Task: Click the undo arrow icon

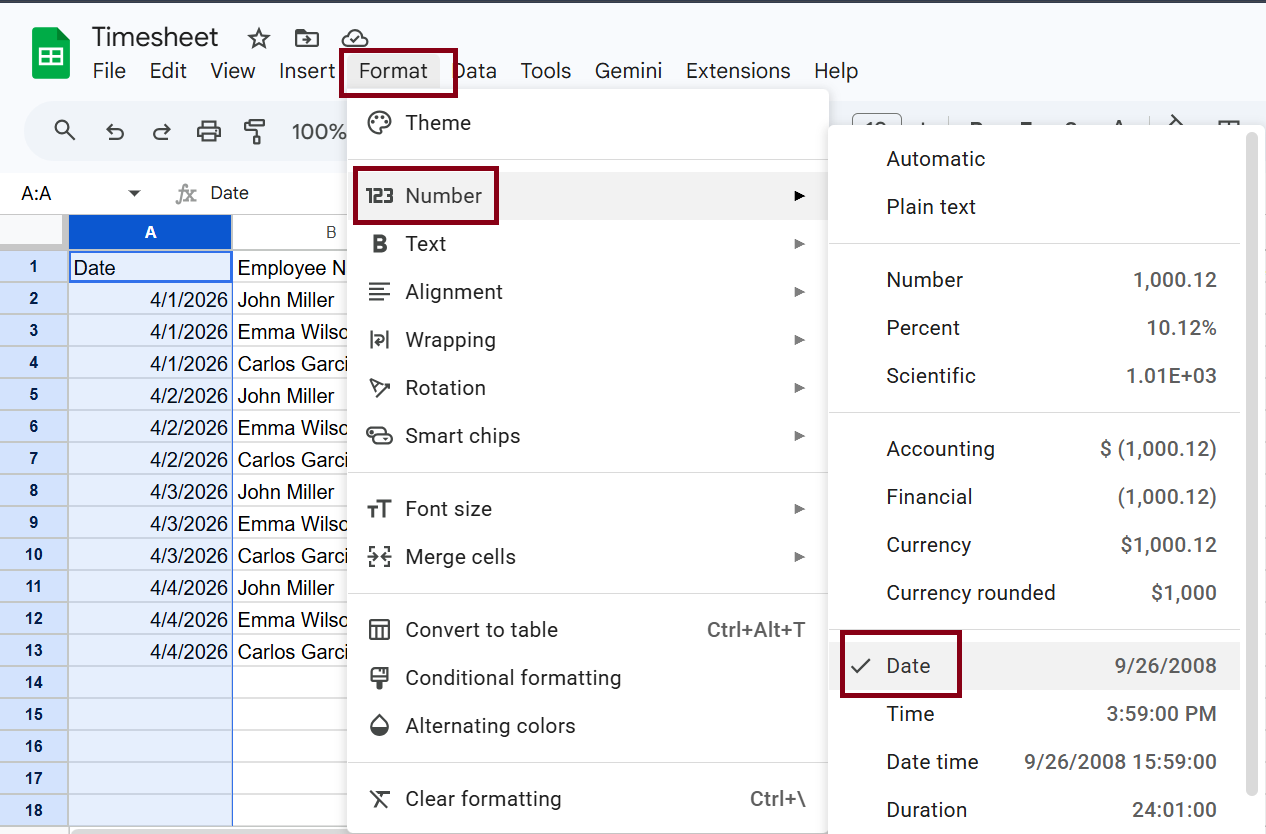Action: (115, 131)
